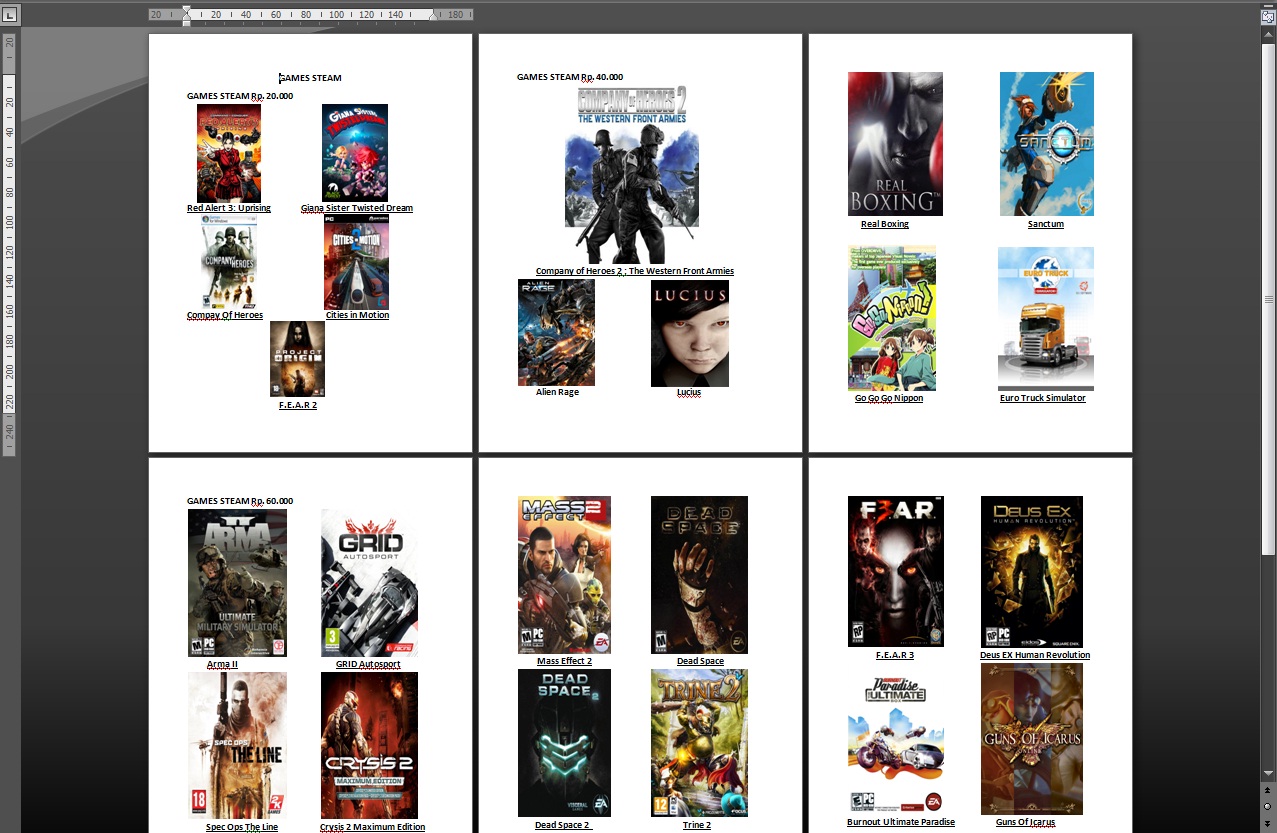Viewport: 1277px width, 833px height.
Task: Select the Cities in Motion cover image
Action: coord(356,262)
